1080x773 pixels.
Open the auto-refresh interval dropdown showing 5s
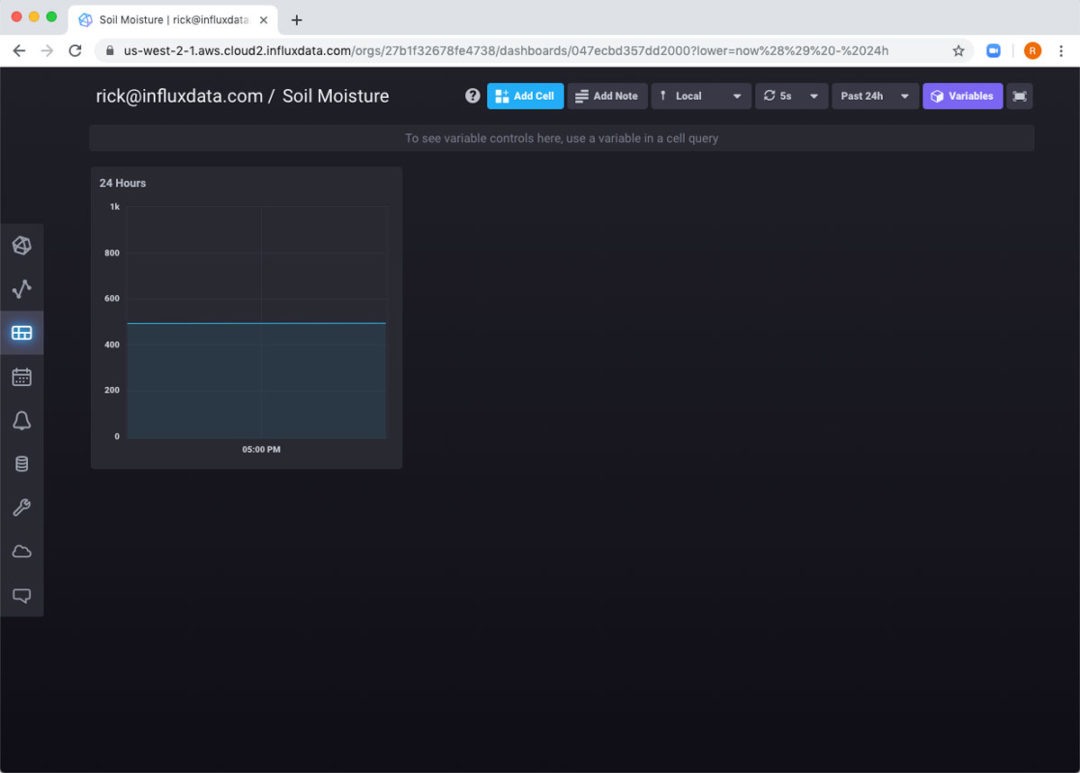click(791, 96)
